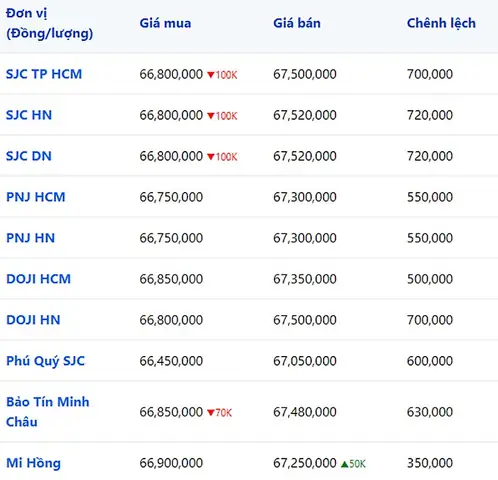Click the red 70K drop indicator for Bảo Tín Minh Châu

click(220, 413)
